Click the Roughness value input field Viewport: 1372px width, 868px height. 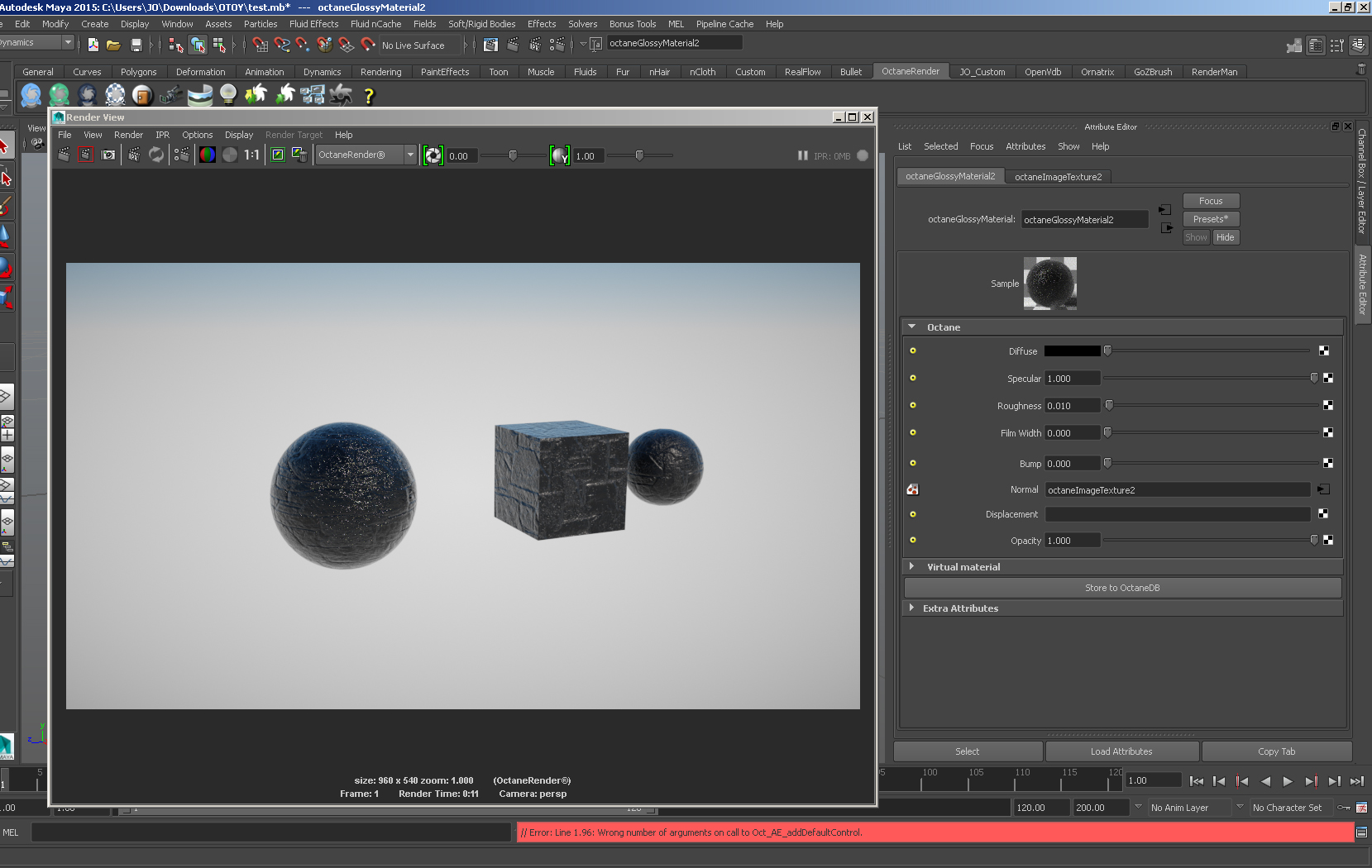[1072, 406]
